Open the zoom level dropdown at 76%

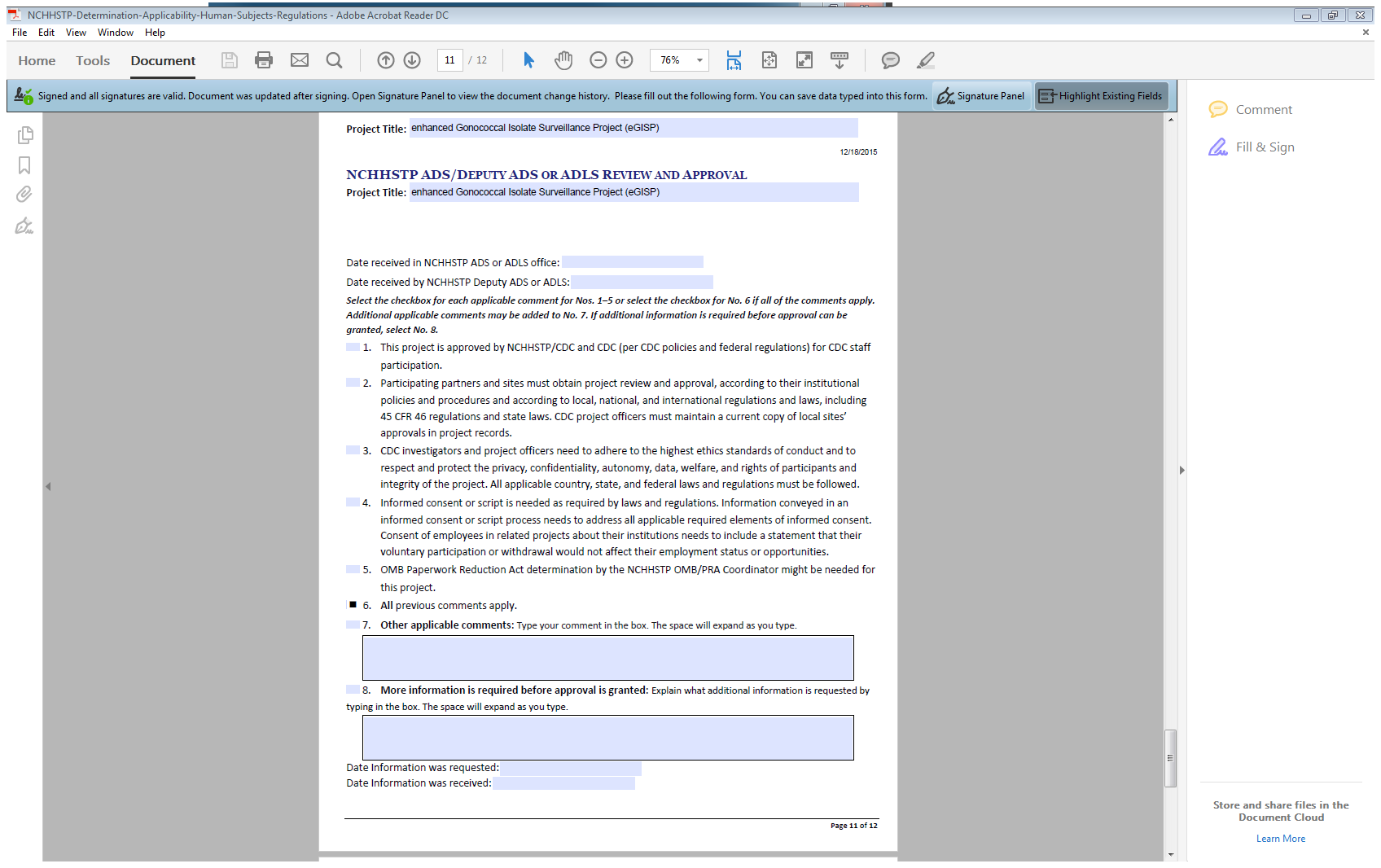coord(699,60)
